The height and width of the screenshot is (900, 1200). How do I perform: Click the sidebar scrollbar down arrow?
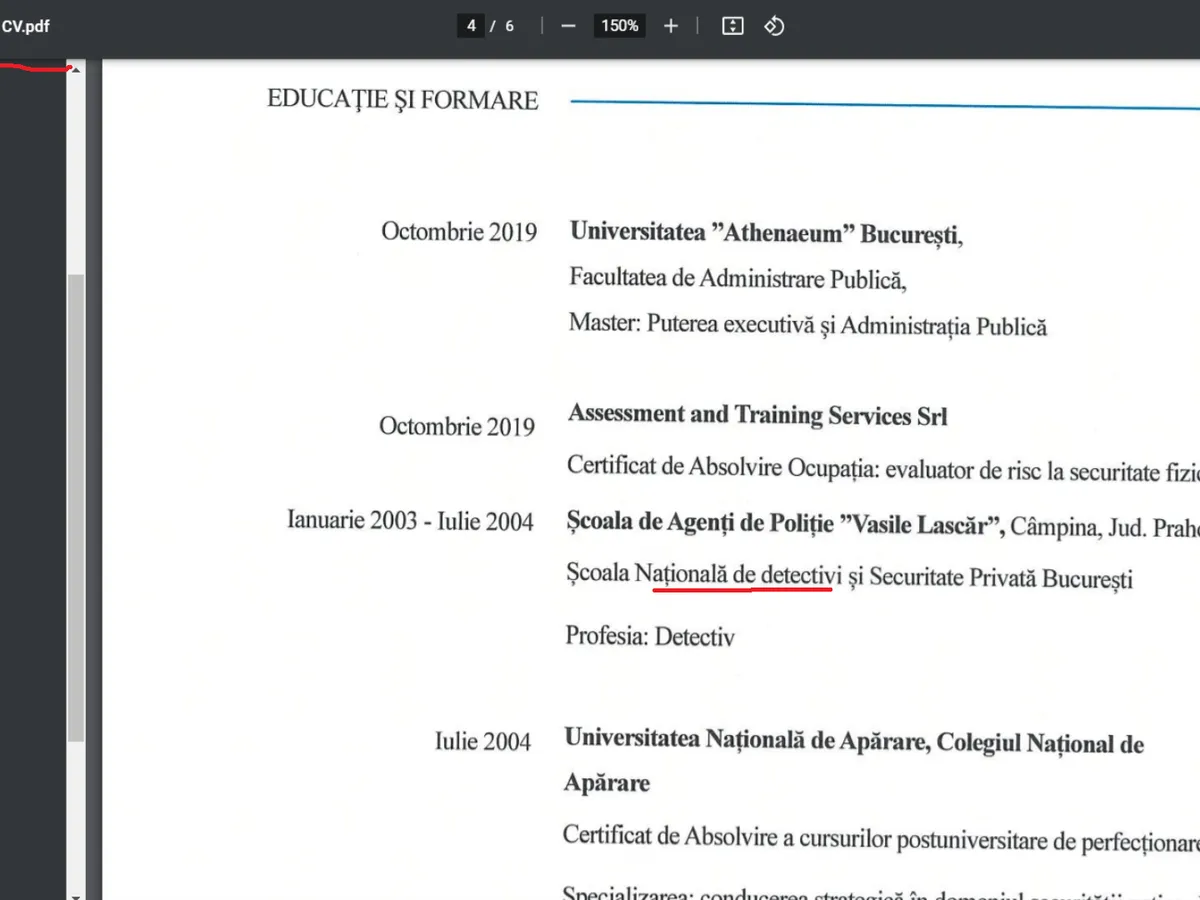pyautogui.click(x=76, y=891)
